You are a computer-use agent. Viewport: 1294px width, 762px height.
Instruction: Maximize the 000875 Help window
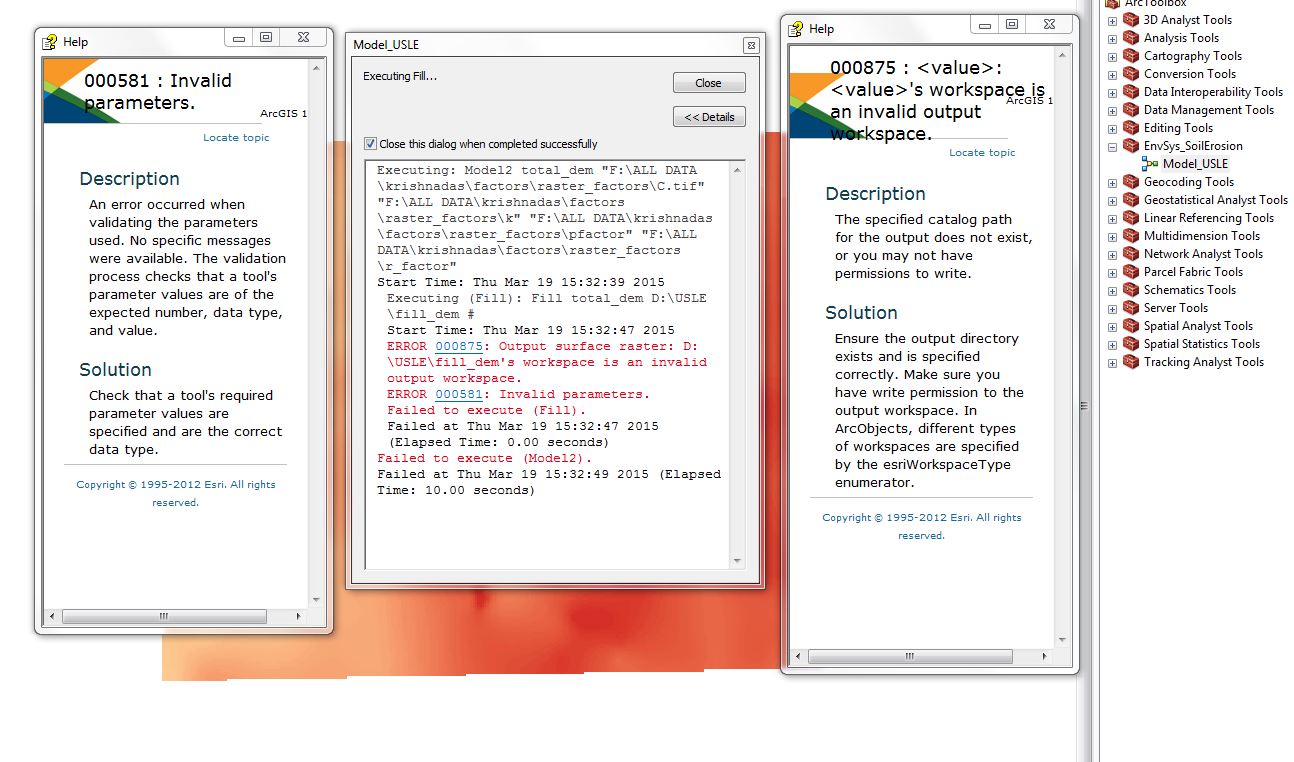point(1012,24)
